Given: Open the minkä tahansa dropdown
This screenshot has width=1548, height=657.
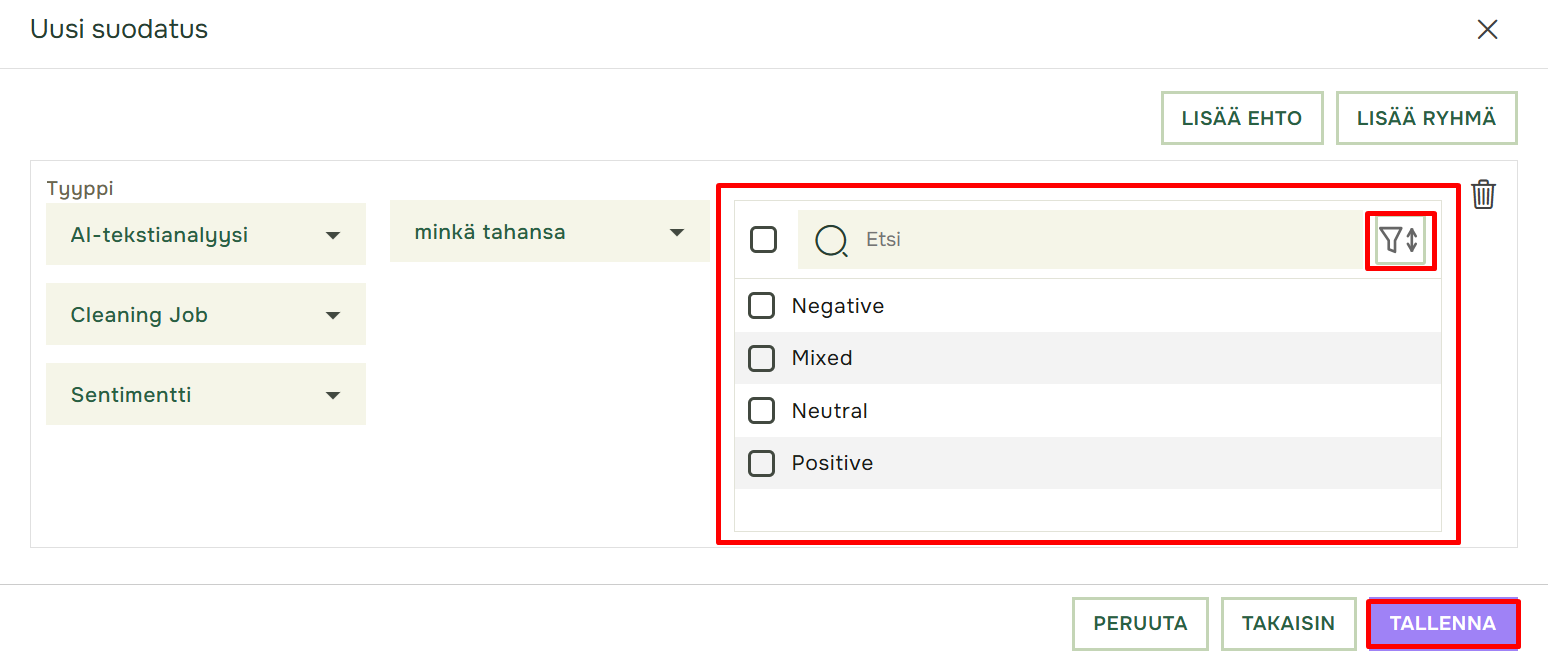Looking at the screenshot, I should pyautogui.click(x=550, y=232).
